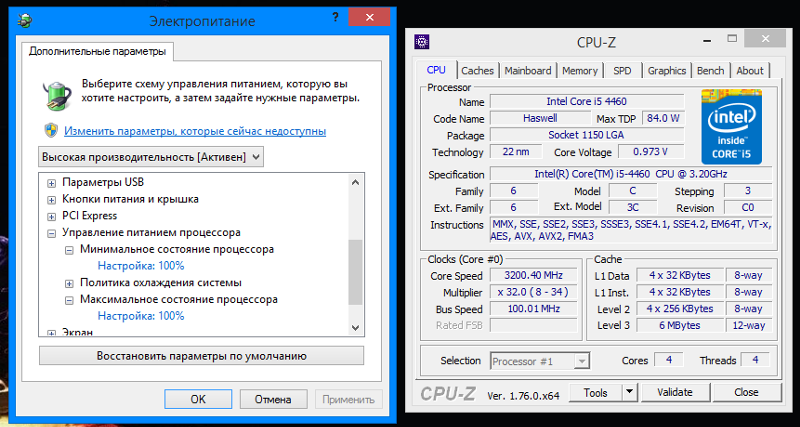Expand Параметры USB tree node
This screenshot has height=427, width=800.
52,183
